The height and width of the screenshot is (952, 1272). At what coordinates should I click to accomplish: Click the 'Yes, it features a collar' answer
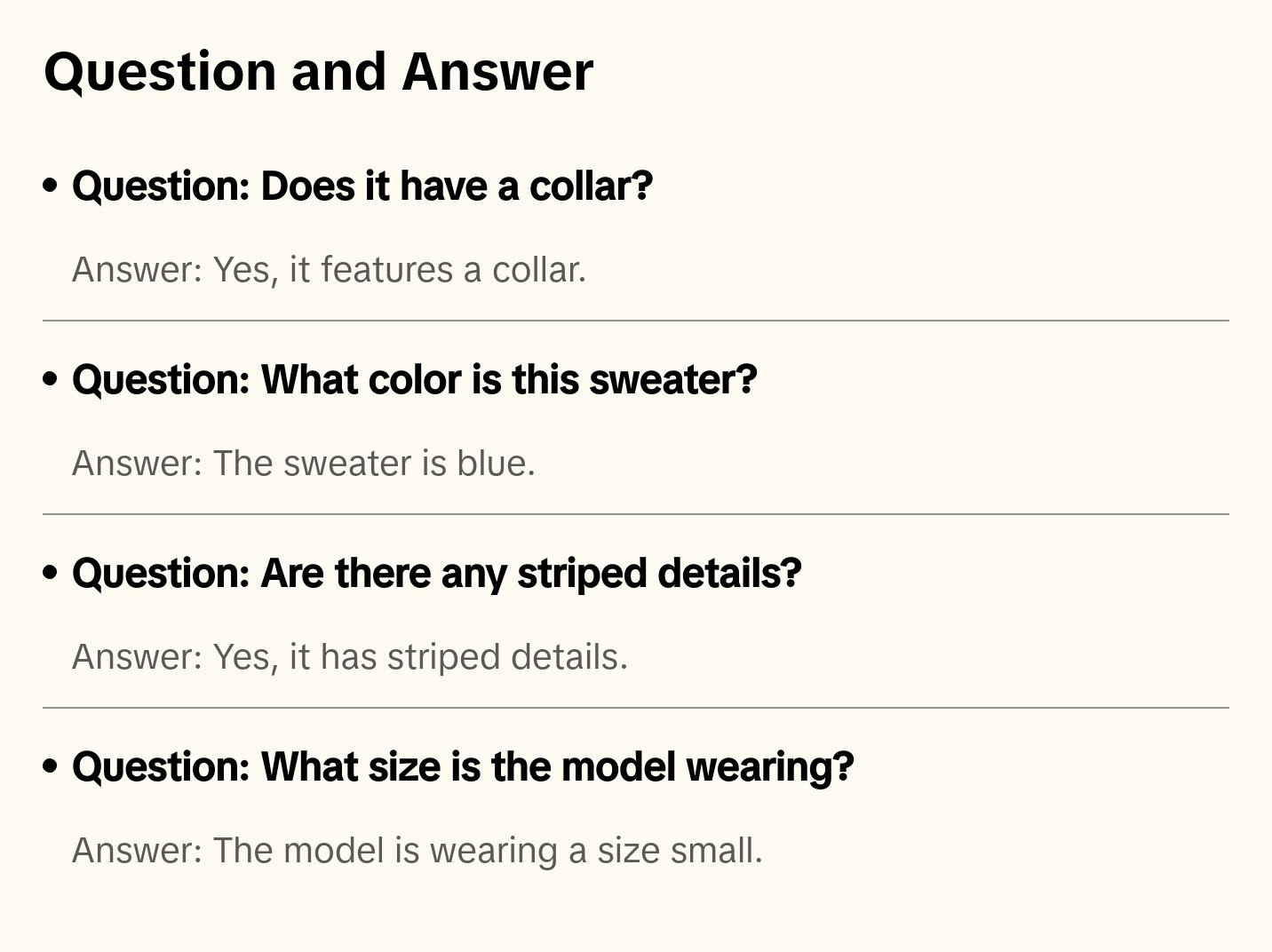coord(329,270)
